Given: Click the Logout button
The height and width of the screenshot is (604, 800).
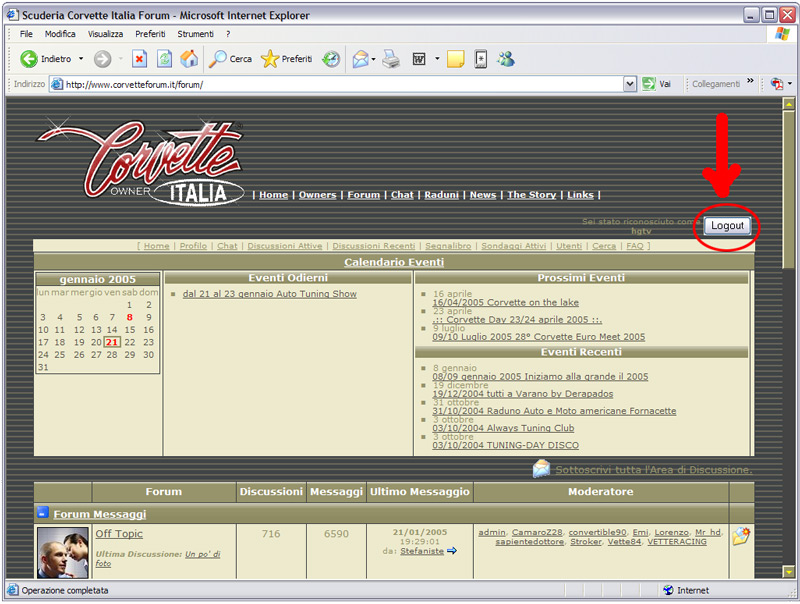Looking at the screenshot, I should coord(727,225).
